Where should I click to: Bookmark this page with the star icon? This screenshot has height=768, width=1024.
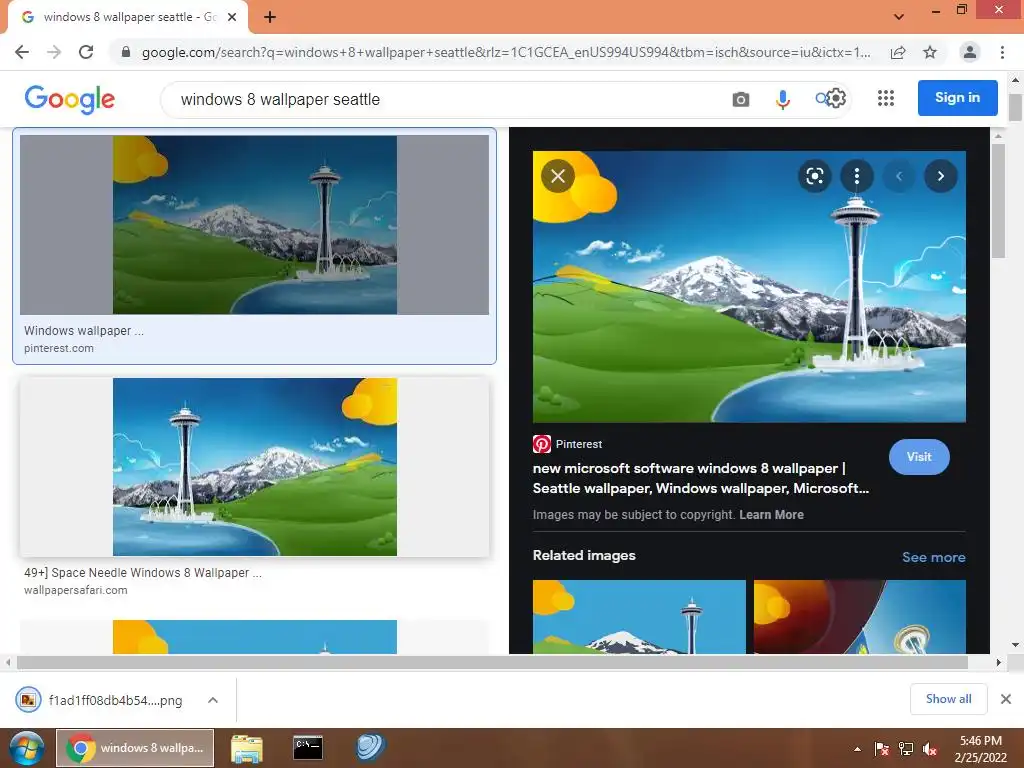(930, 52)
